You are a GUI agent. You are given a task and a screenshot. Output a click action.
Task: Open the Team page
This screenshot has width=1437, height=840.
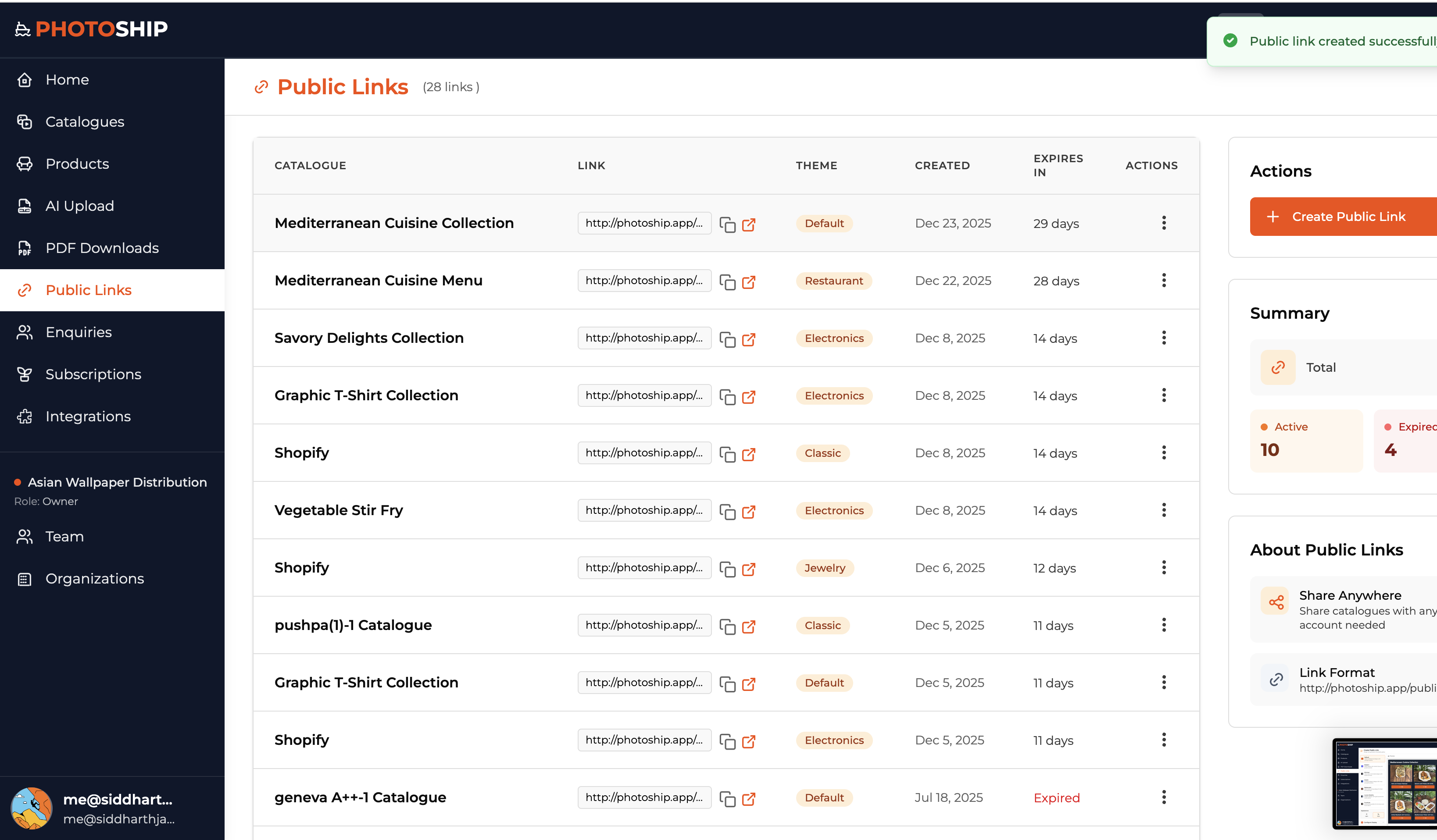(64, 536)
